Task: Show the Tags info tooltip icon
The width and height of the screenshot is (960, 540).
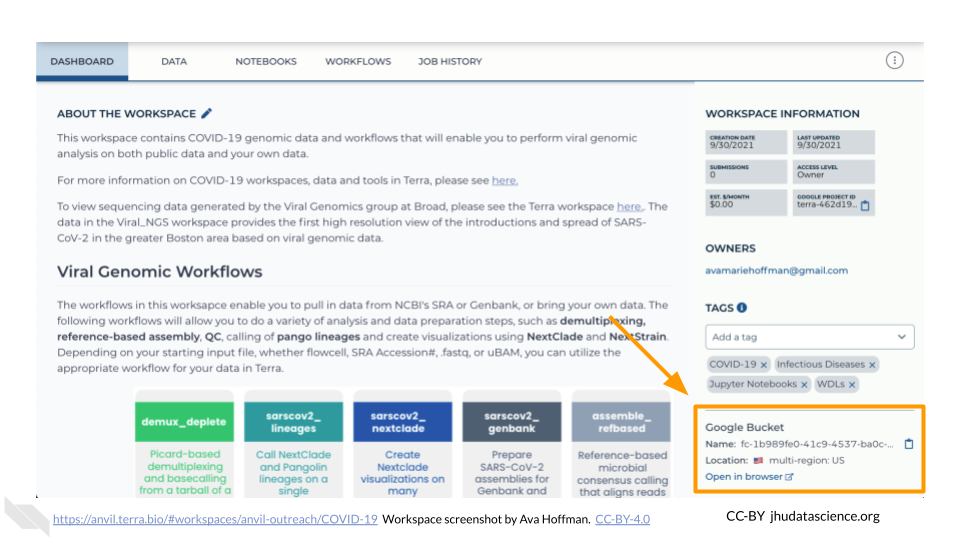Action: click(742, 307)
